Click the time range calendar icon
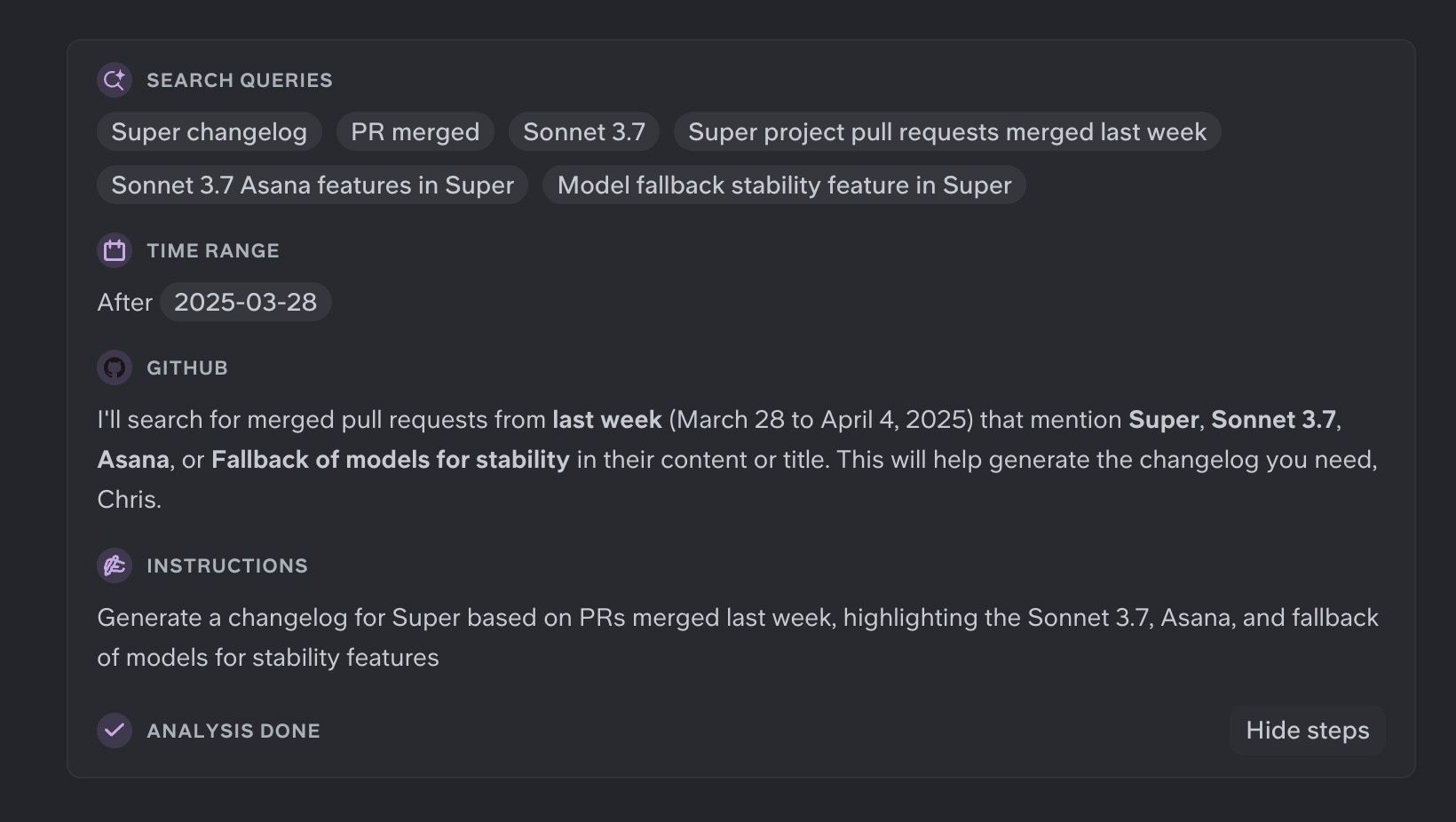The height and width of the screenshot is (822, 1456). 115,250
